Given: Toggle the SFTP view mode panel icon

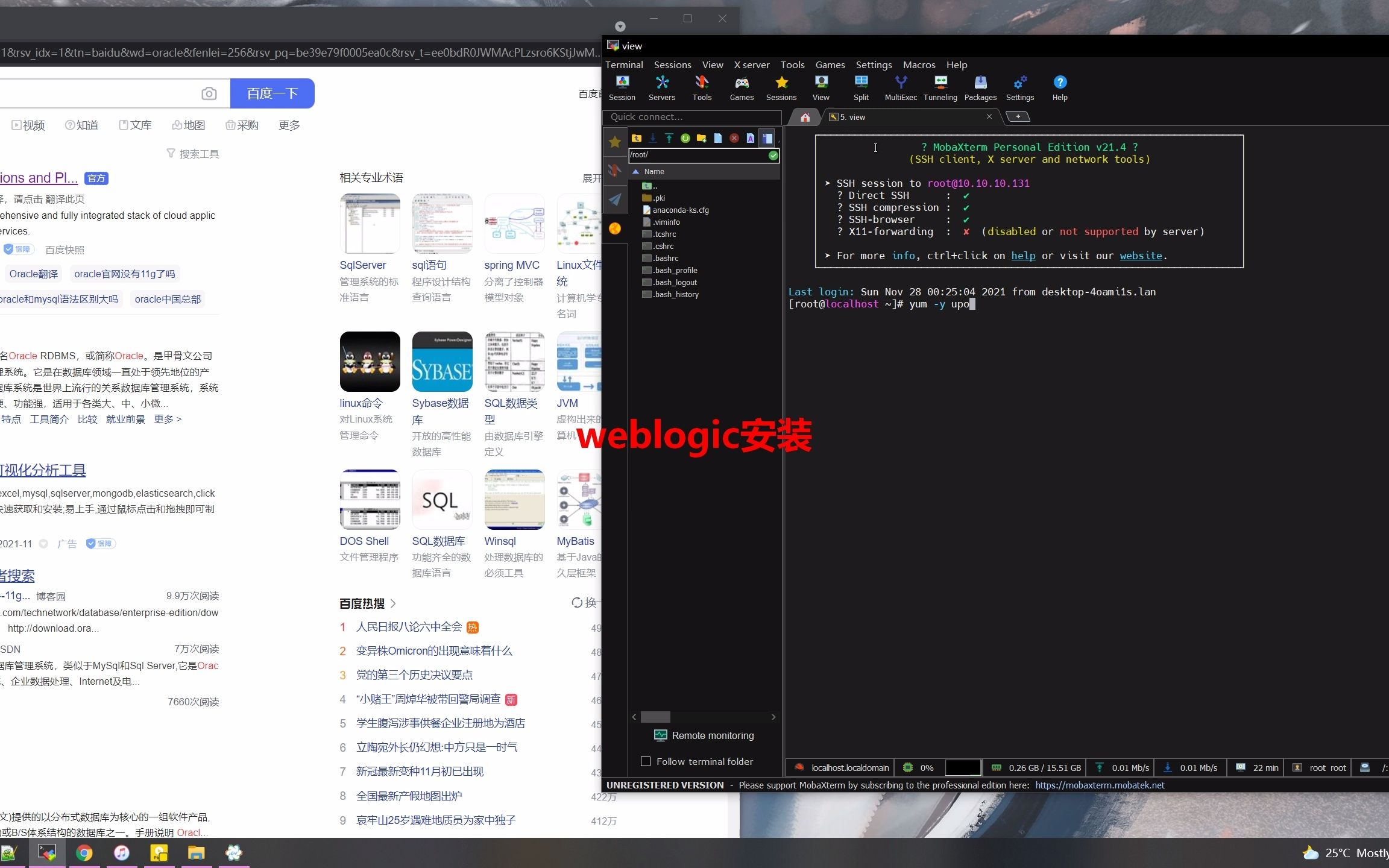Looking at the screenshot, I should tap(767, 138).
